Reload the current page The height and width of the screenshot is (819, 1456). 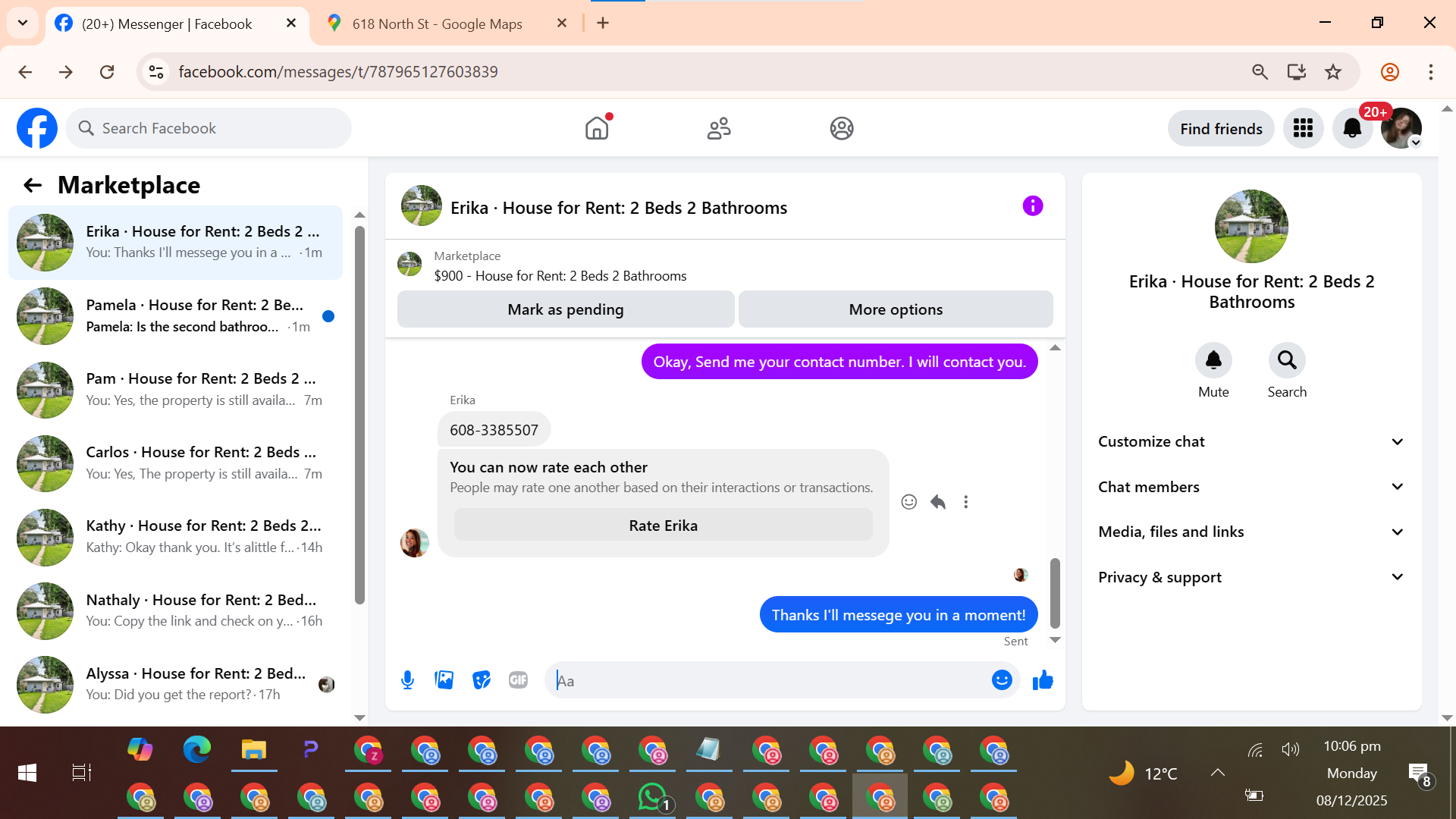tap(107, 72)
